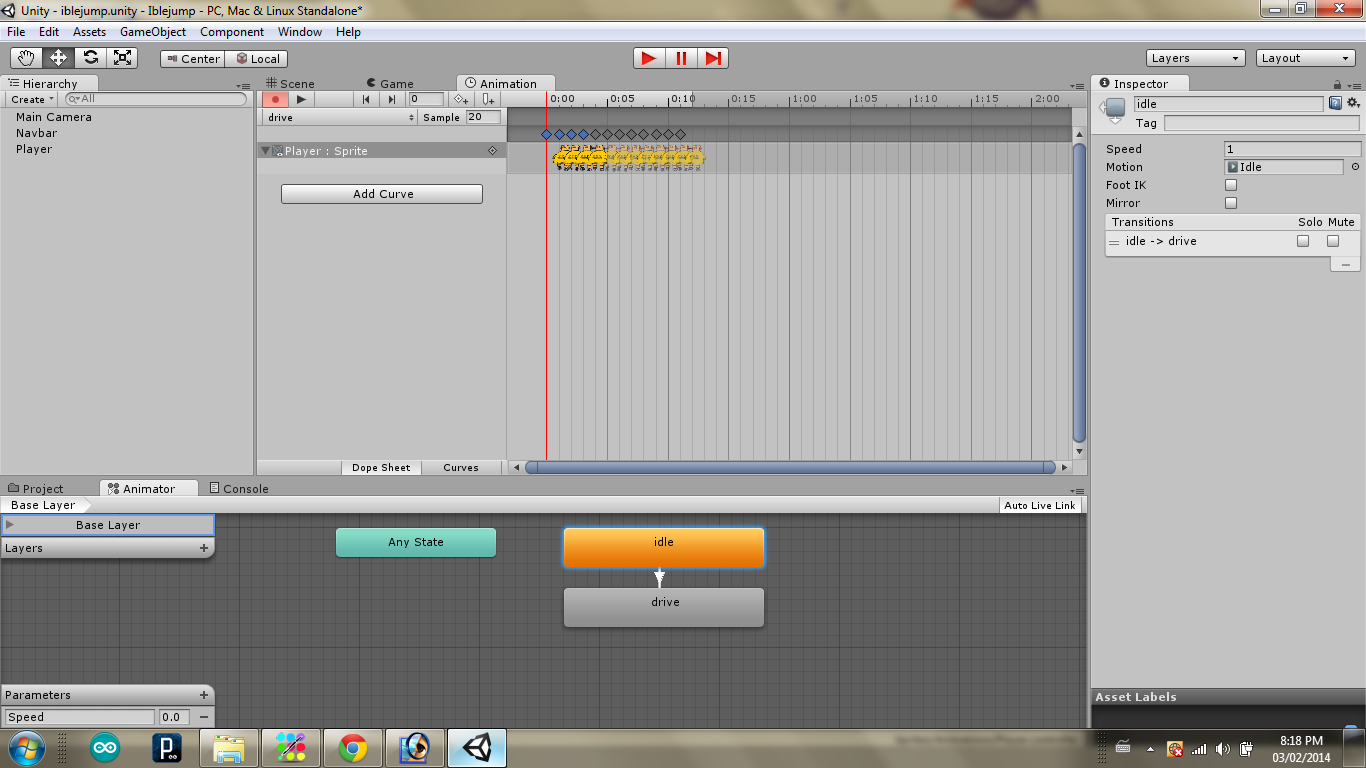1366x768 pixels.
Task: Open the Layers dropdown
Action: 1196,58
